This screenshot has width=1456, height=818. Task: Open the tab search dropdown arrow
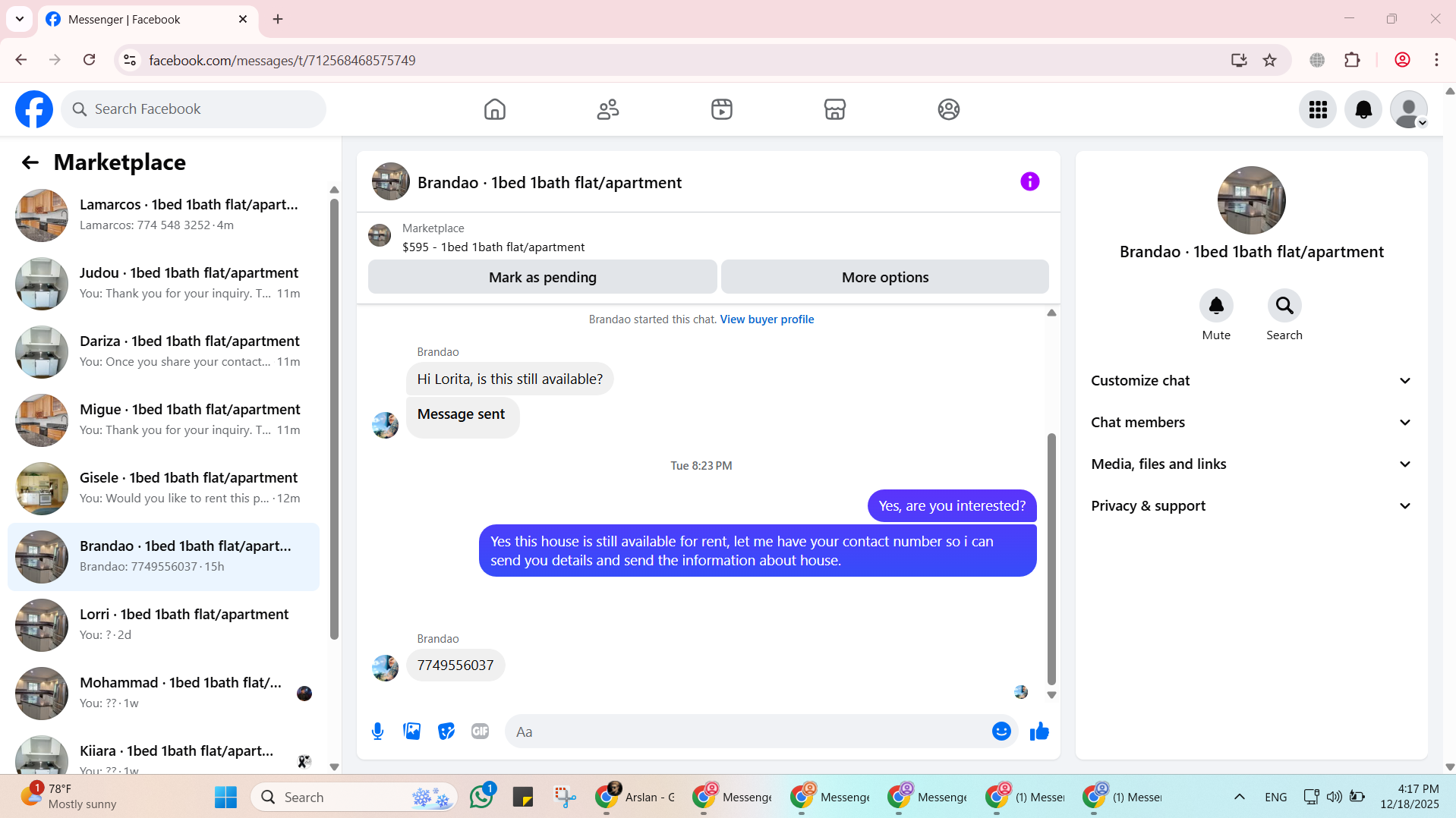pos(20,19)
